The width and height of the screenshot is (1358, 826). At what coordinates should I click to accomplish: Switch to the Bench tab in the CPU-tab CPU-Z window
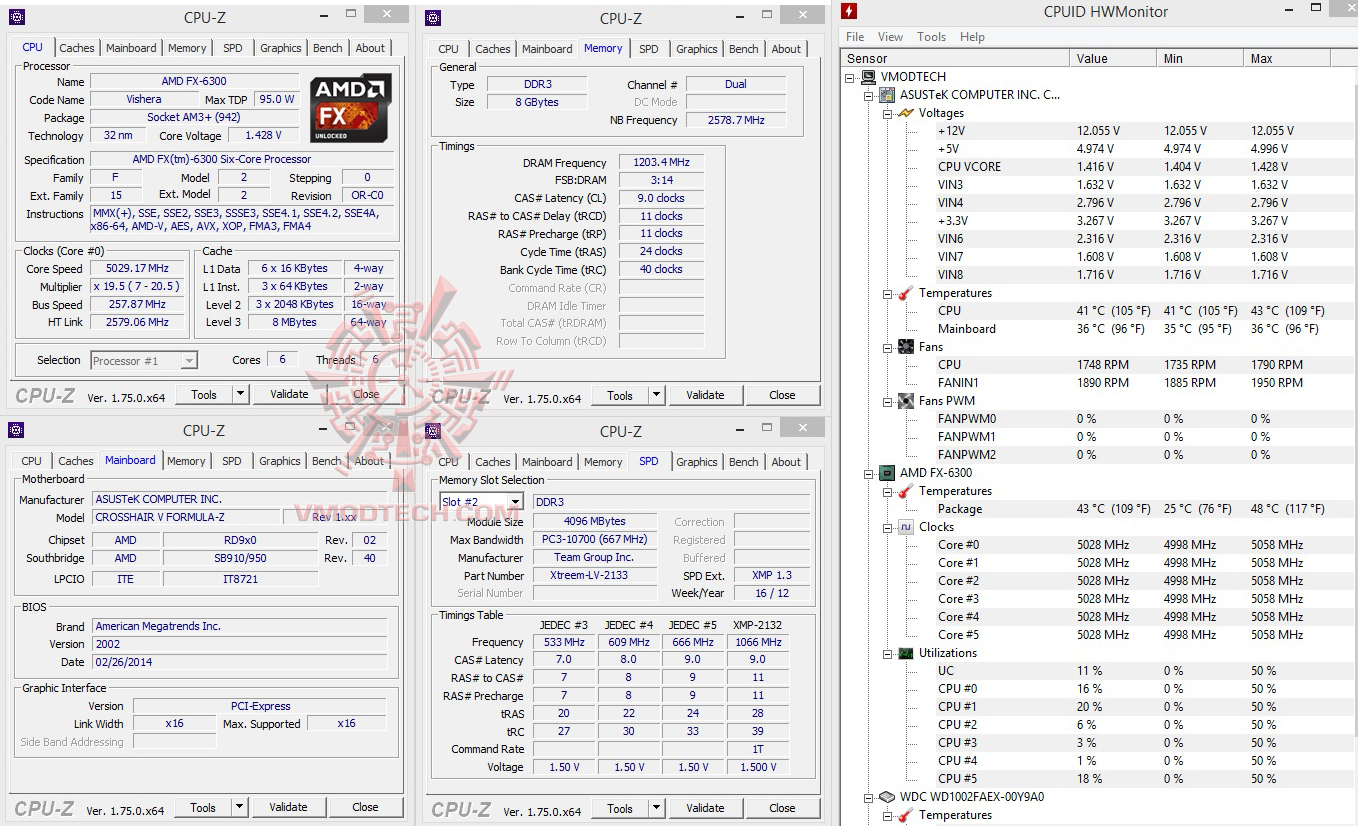tap(328, 48)
